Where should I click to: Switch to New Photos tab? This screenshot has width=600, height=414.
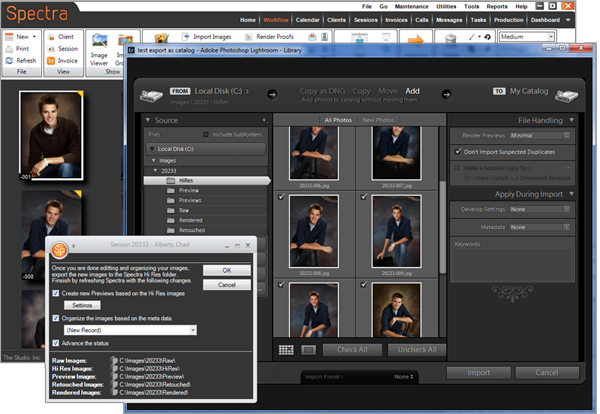(x=378, y=120)
